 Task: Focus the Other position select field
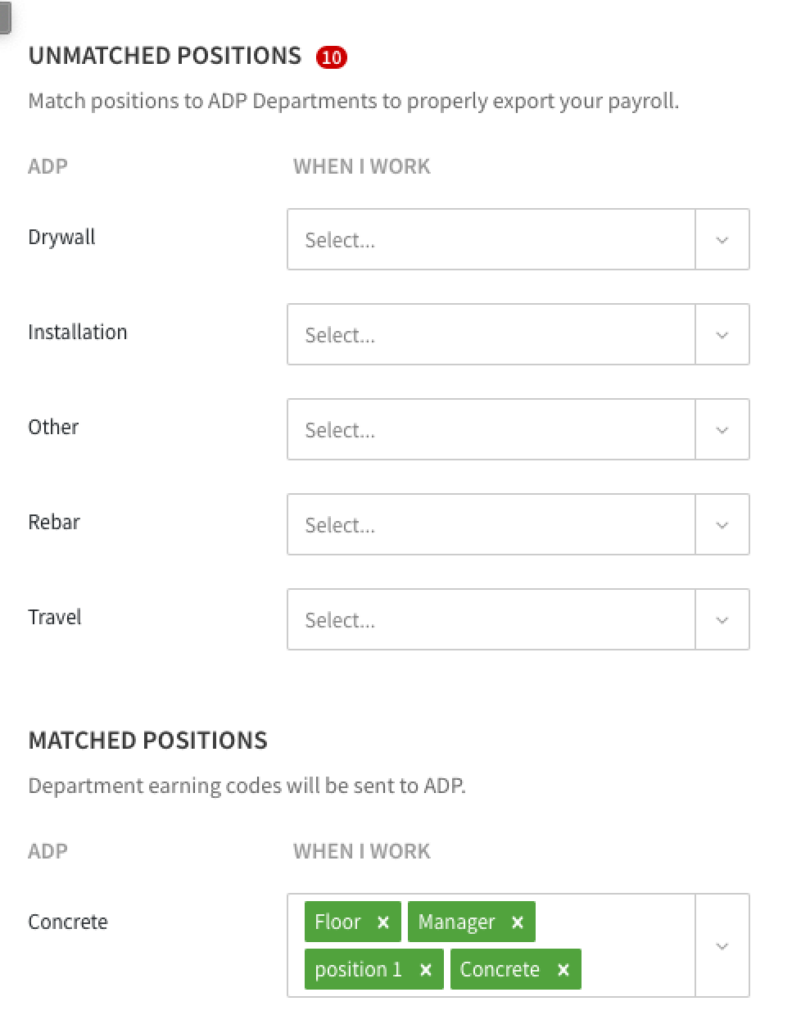[x=490, y=430]
